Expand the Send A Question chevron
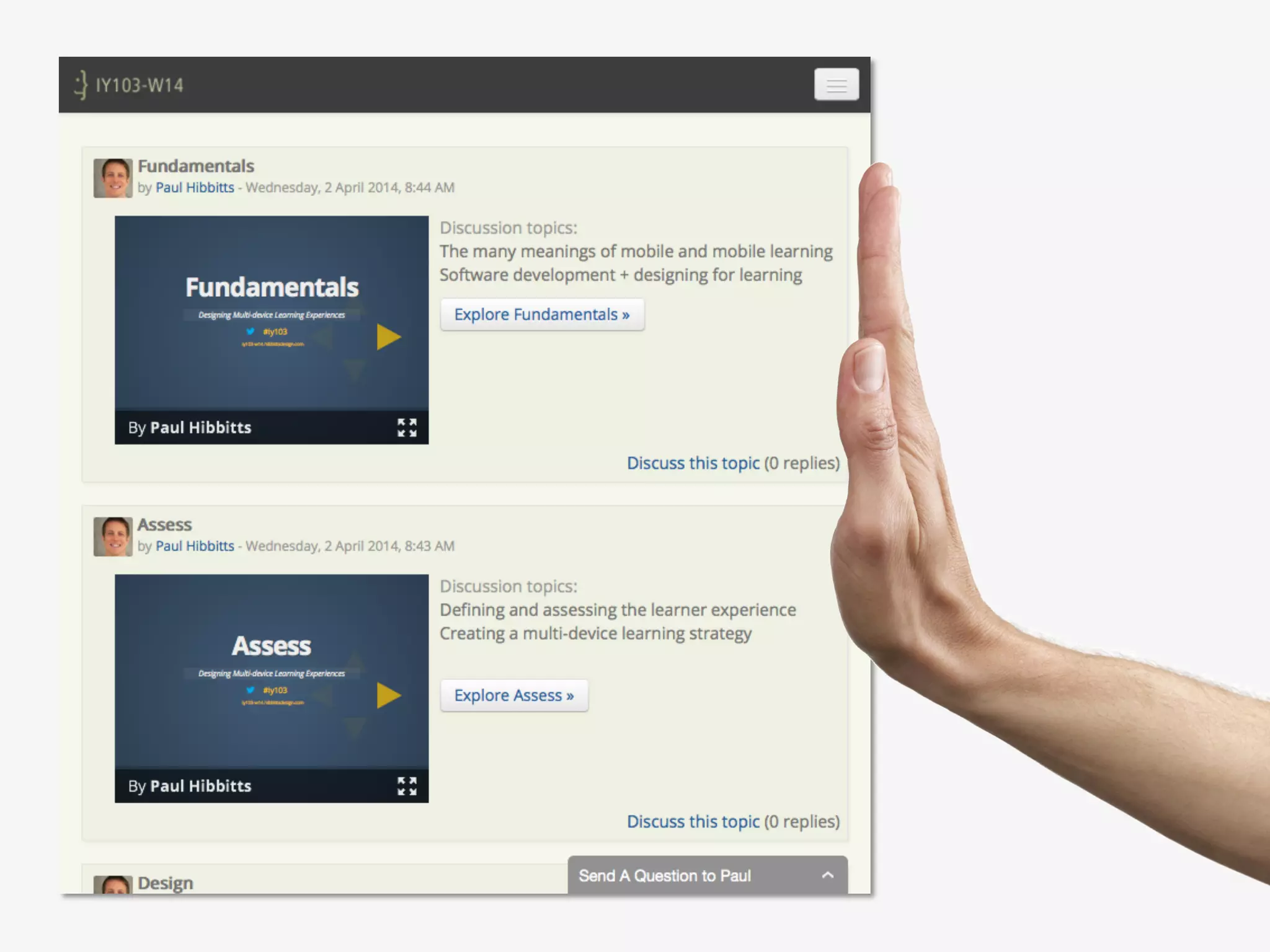Screen dimensions: 1270x952 [827, 875]
